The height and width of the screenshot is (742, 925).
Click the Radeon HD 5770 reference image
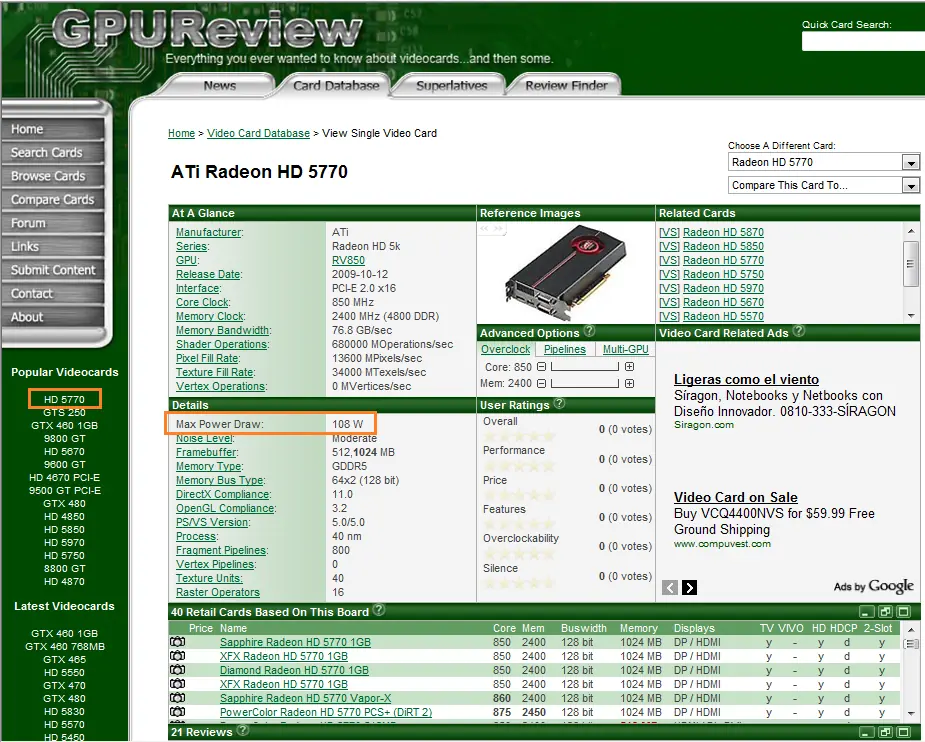565,273
